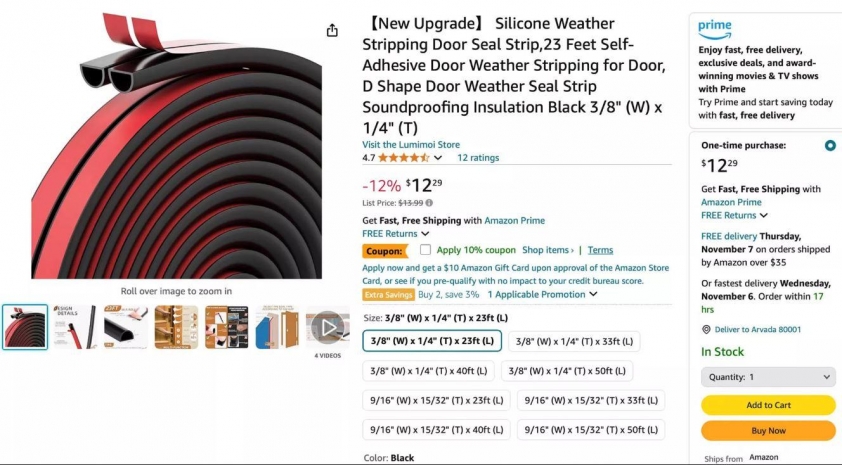Viewport: 842px width, 465px height.
Task: Open the Design Details thumbnail image
Action: [75, 327]
